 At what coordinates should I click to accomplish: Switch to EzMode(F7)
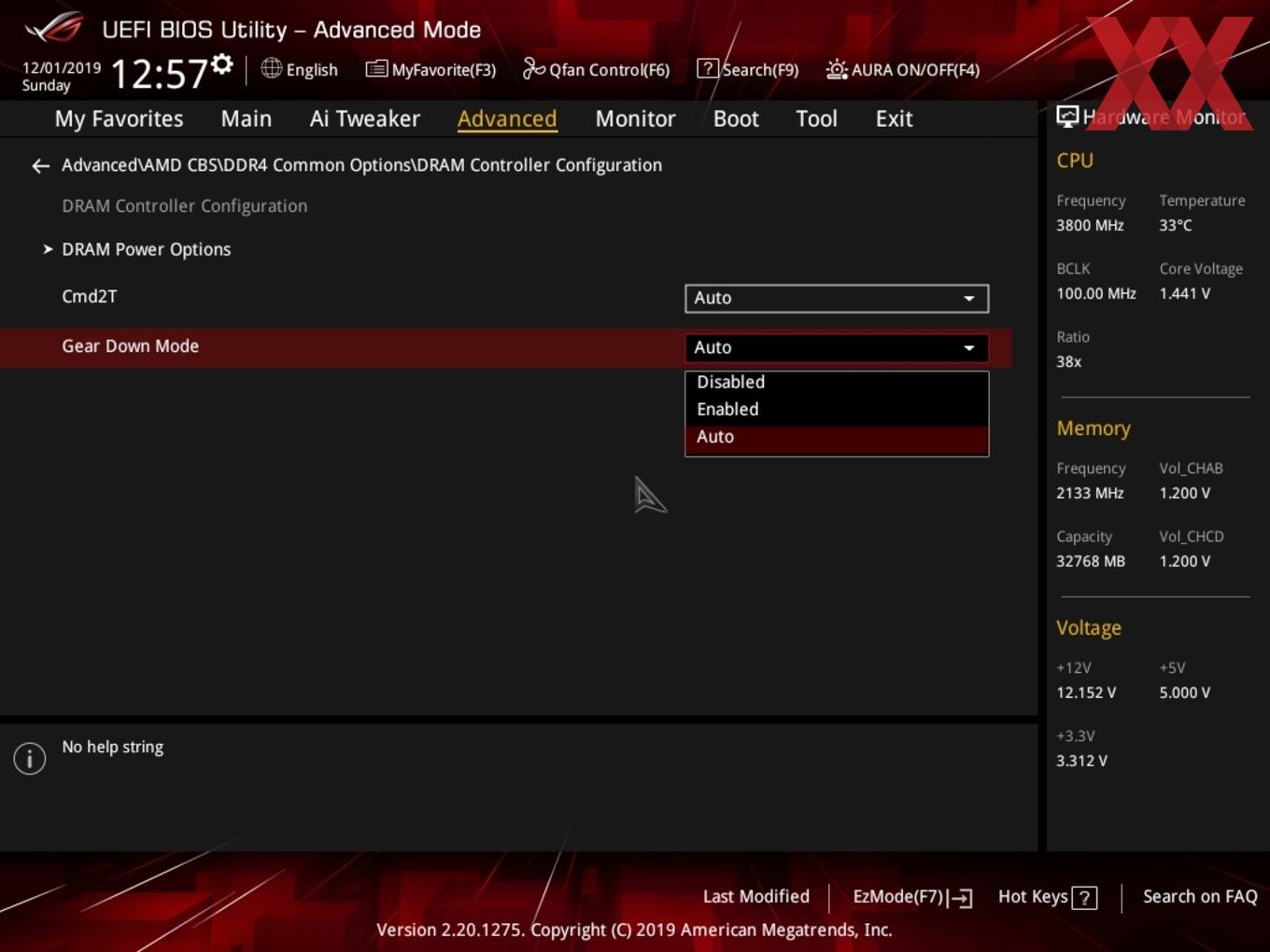pos(912,897)
